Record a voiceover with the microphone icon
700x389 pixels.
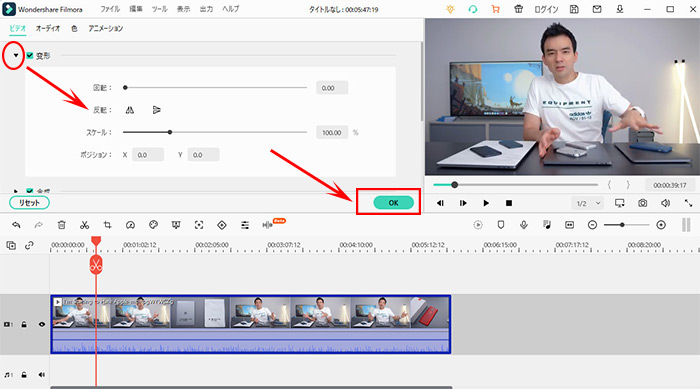click(x=524, y=225)
